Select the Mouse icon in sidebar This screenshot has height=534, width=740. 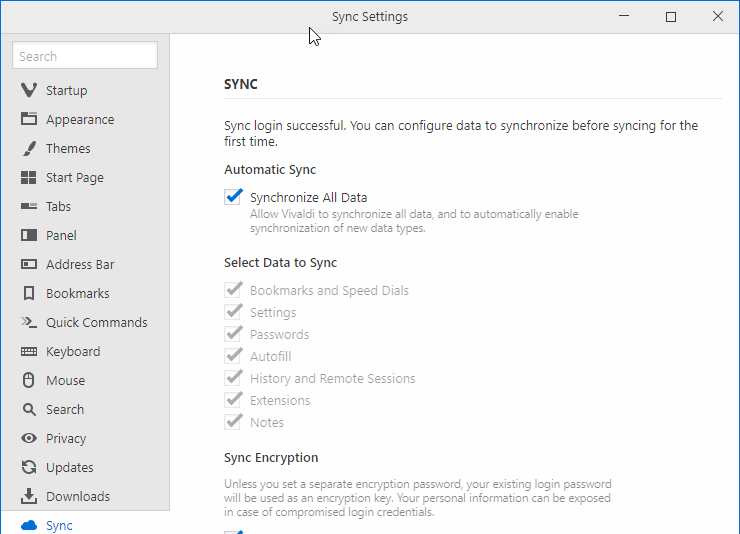pos(29,381)
